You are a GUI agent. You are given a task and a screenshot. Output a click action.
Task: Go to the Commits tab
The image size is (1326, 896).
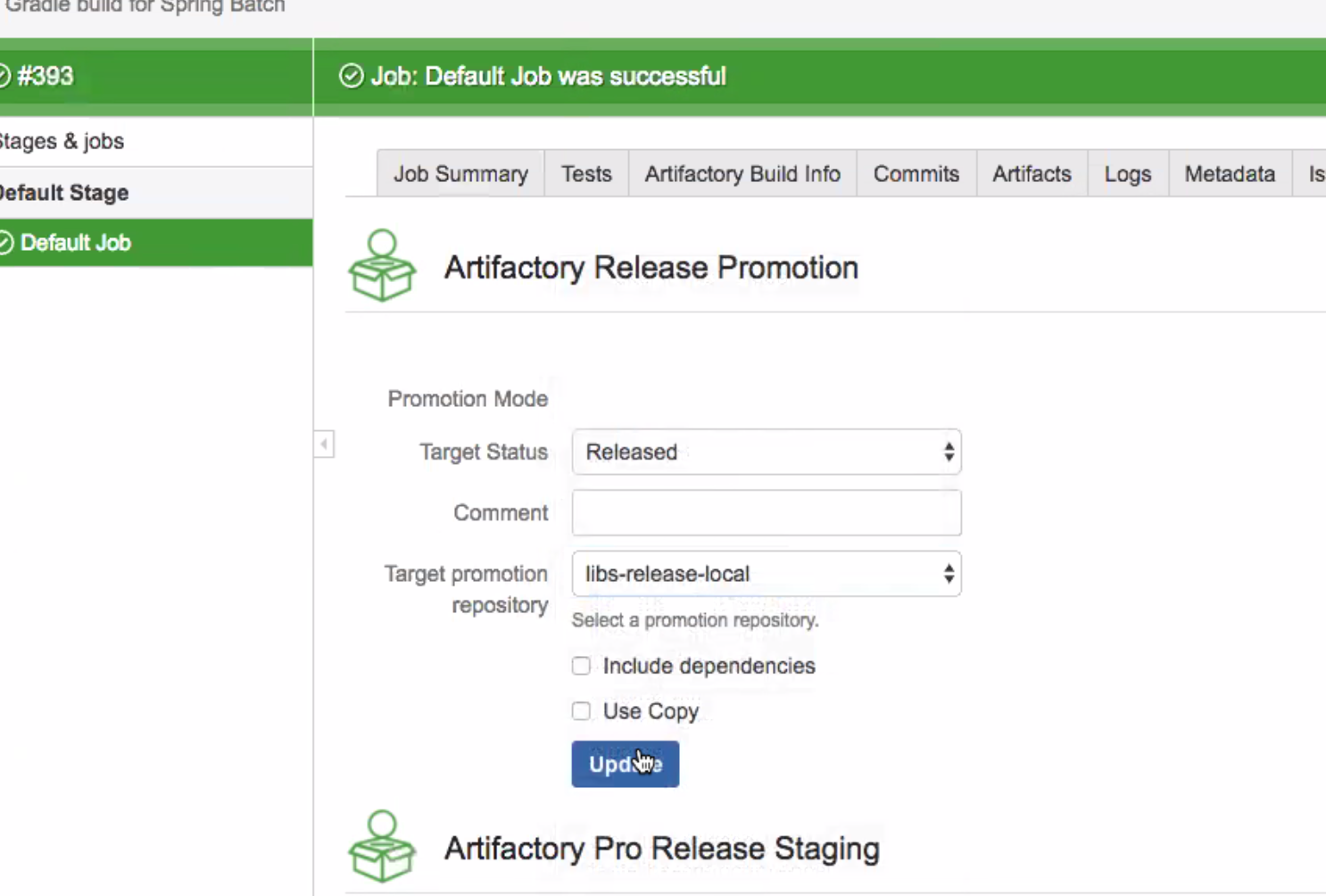(916, 174)
